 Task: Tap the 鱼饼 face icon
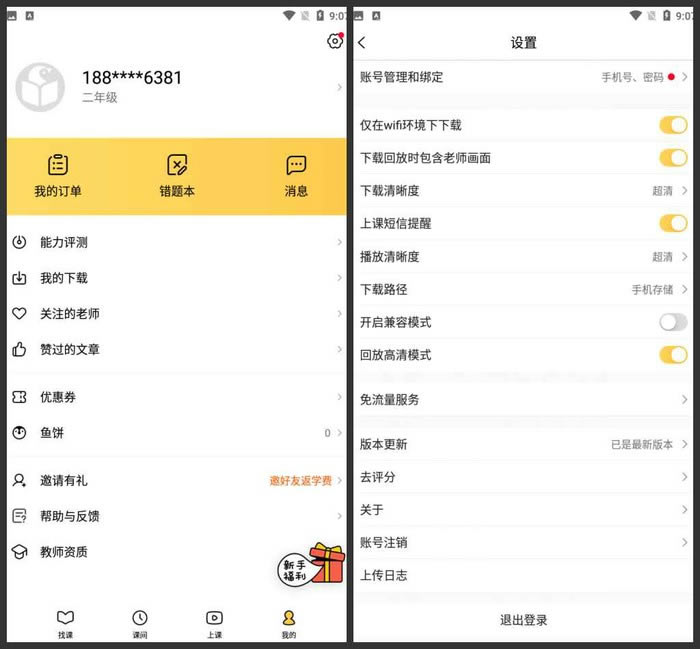pyautogui.click(x=19, y=433)
